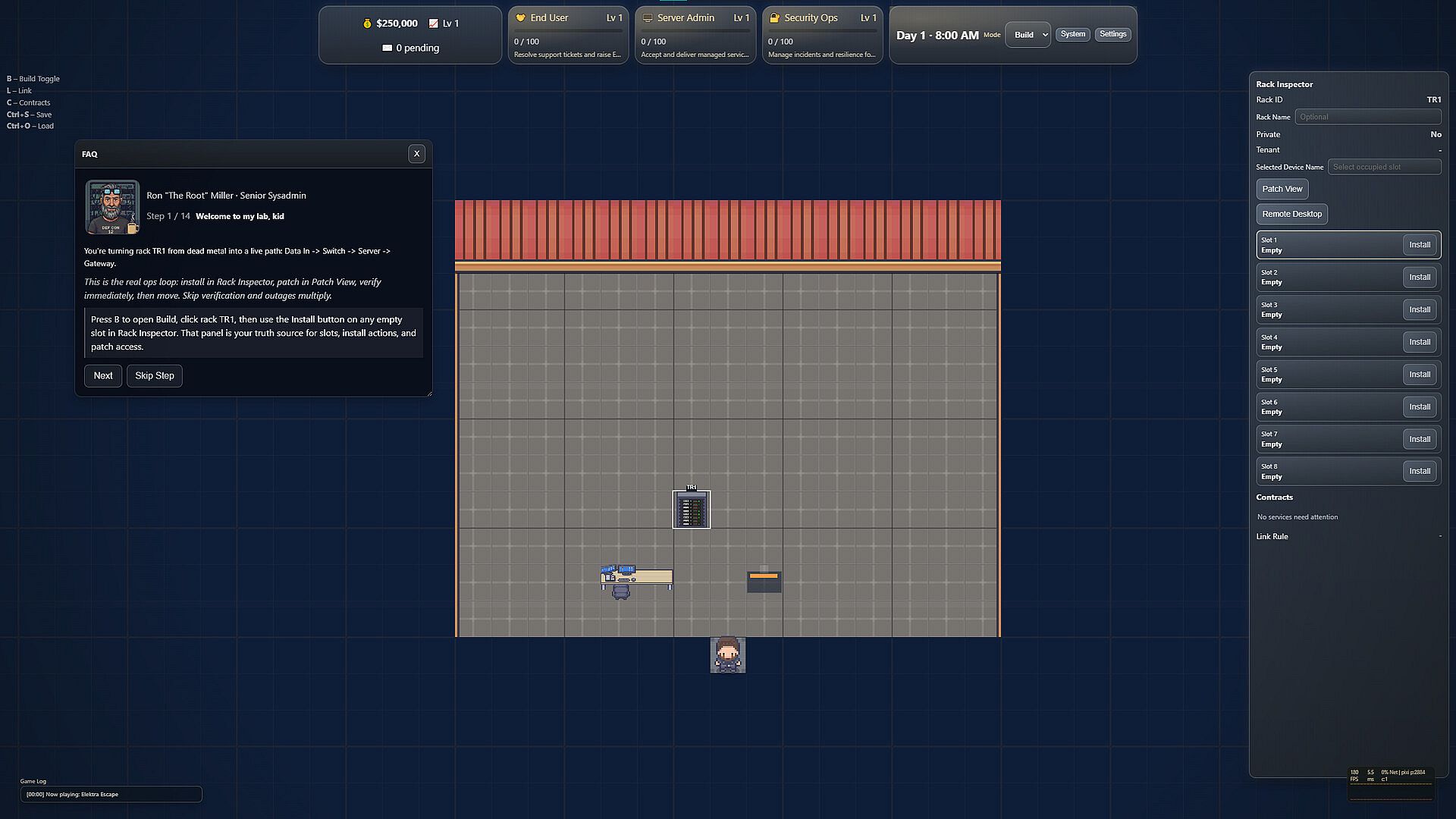
Task: Open the Settings menu
Action: tap(1112, 34)
